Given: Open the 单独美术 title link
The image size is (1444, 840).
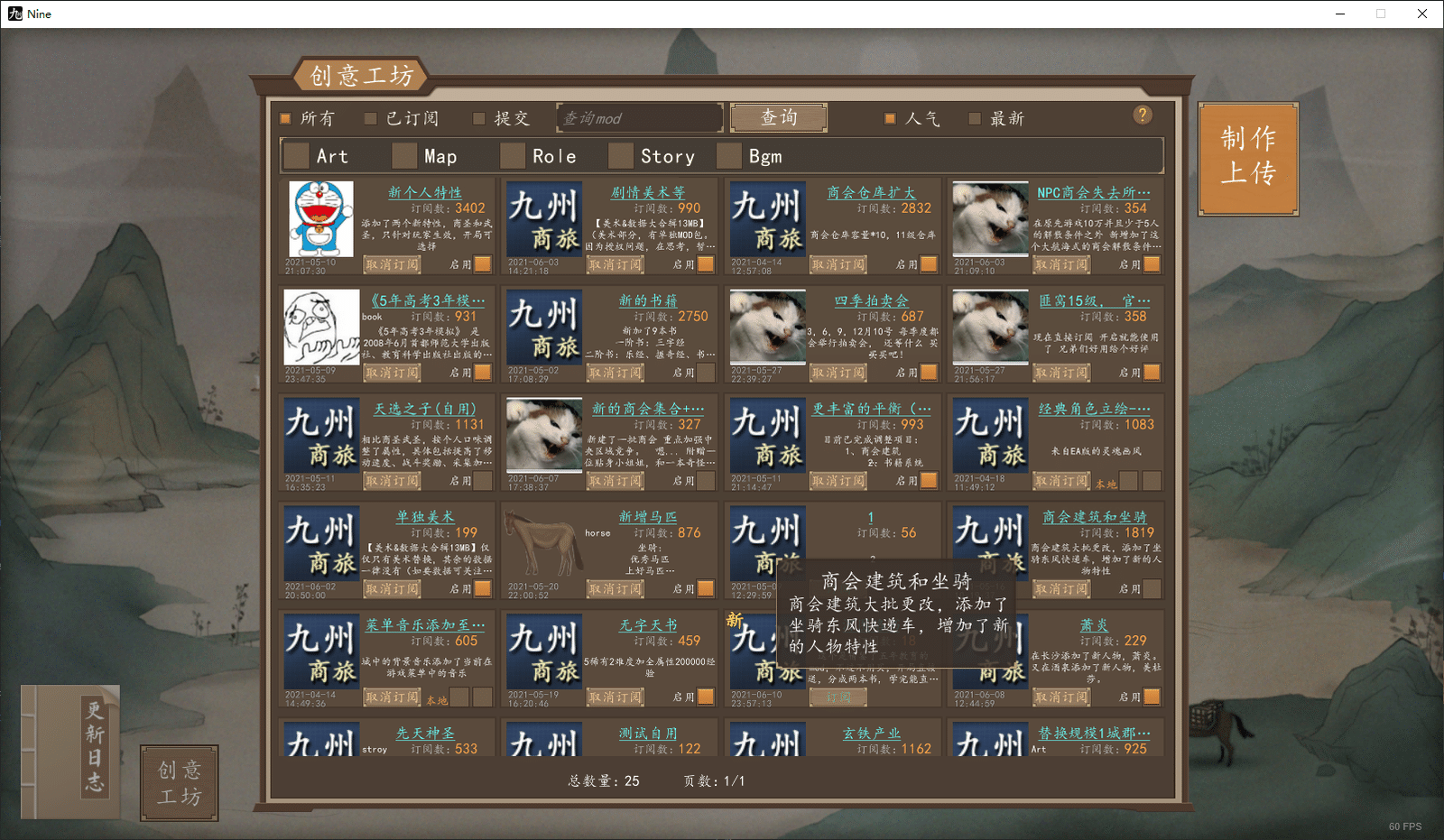Looking at the screenshot, I should [424, 517].
